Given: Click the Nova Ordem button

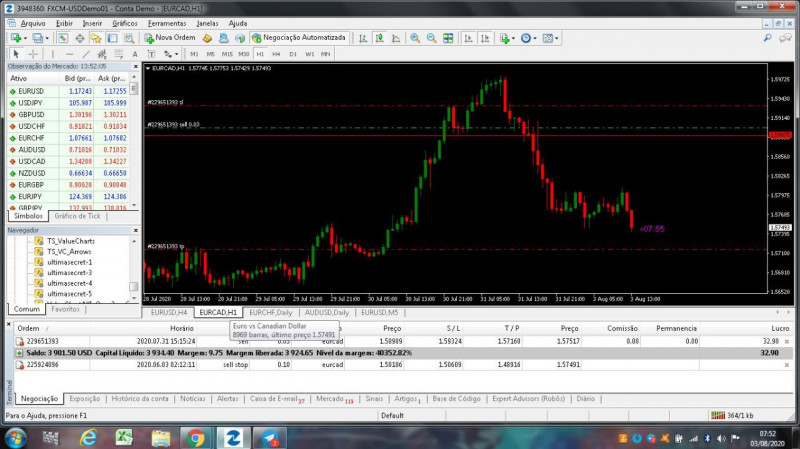Looking at the screenshot, I should [x=169, y=38].
